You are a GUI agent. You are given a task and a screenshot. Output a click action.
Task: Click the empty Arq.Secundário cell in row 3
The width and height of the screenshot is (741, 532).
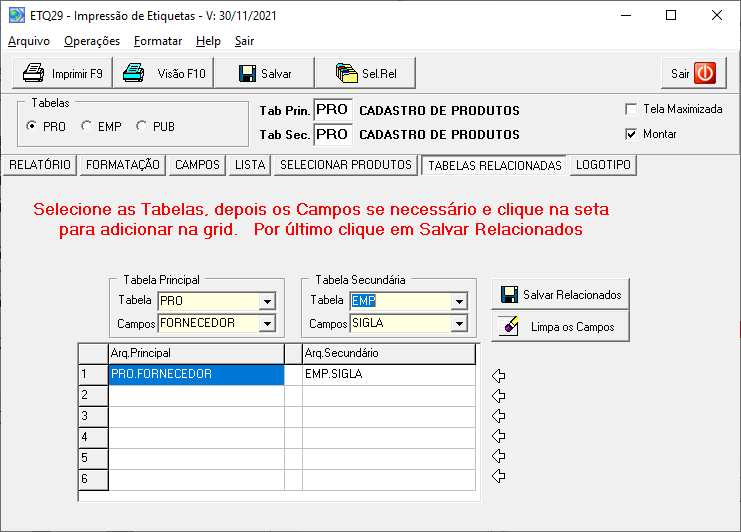(x=389, y=416)
